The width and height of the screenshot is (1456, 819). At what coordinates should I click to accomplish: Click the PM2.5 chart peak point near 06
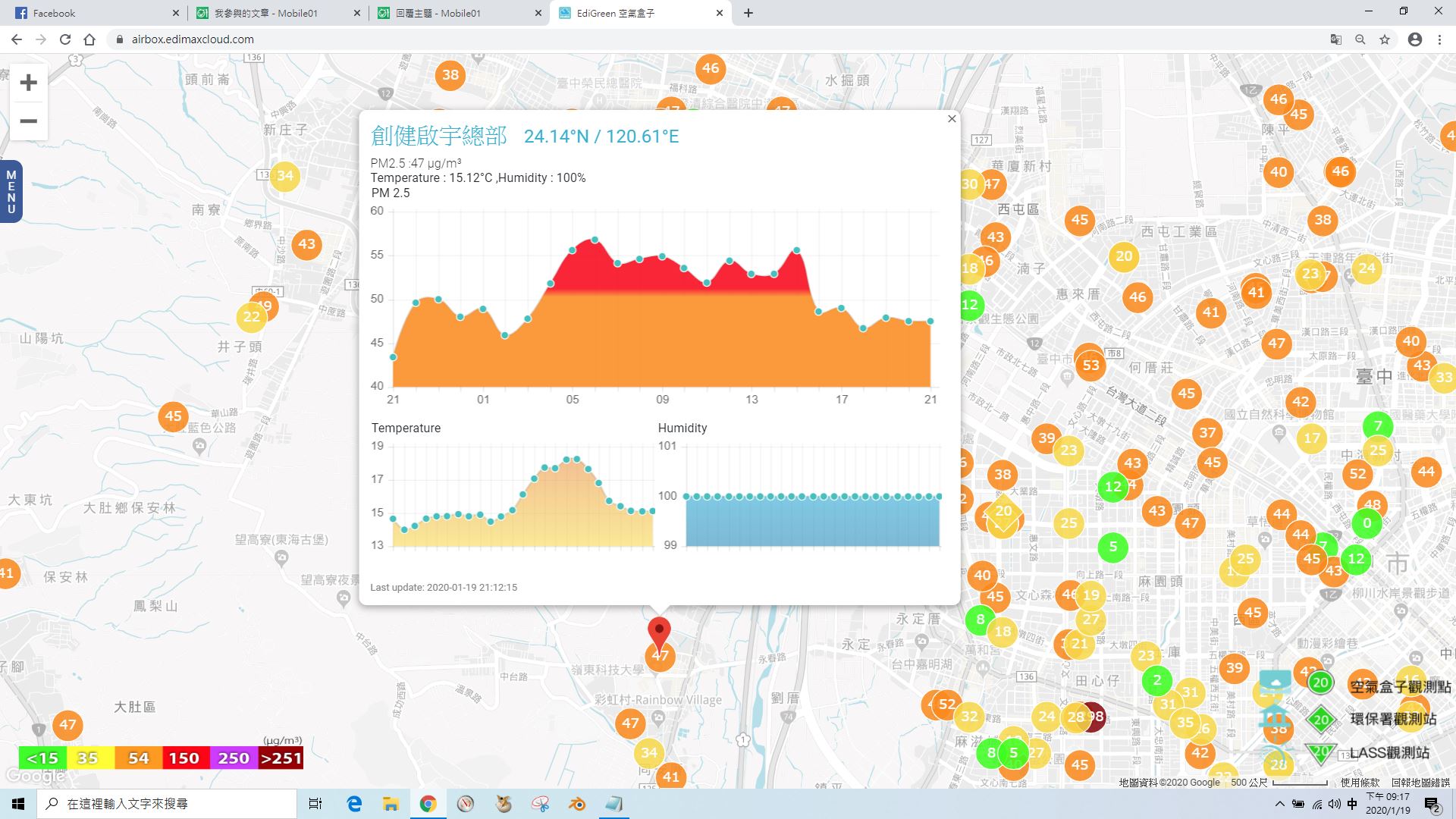595,240
